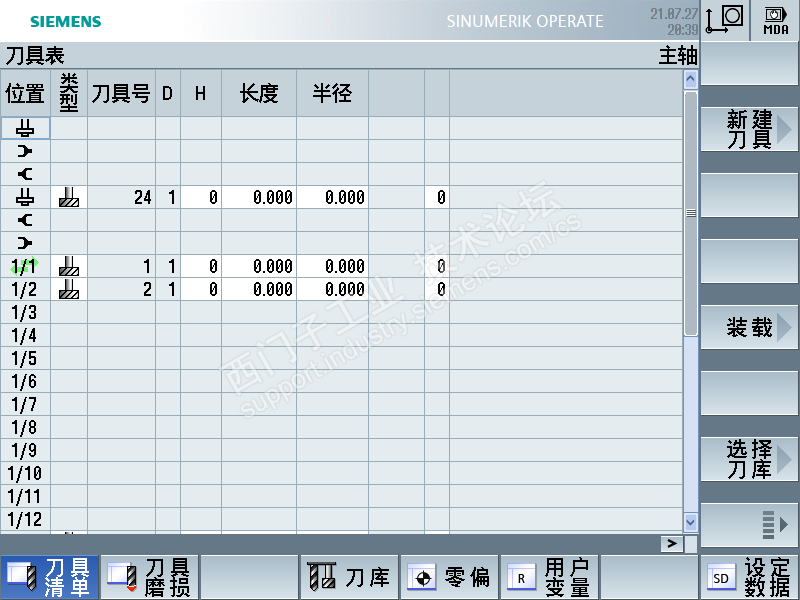The image size is (800, 600).
Task: Switch to 设定数据 setting data tab
Action: [749, 578]
